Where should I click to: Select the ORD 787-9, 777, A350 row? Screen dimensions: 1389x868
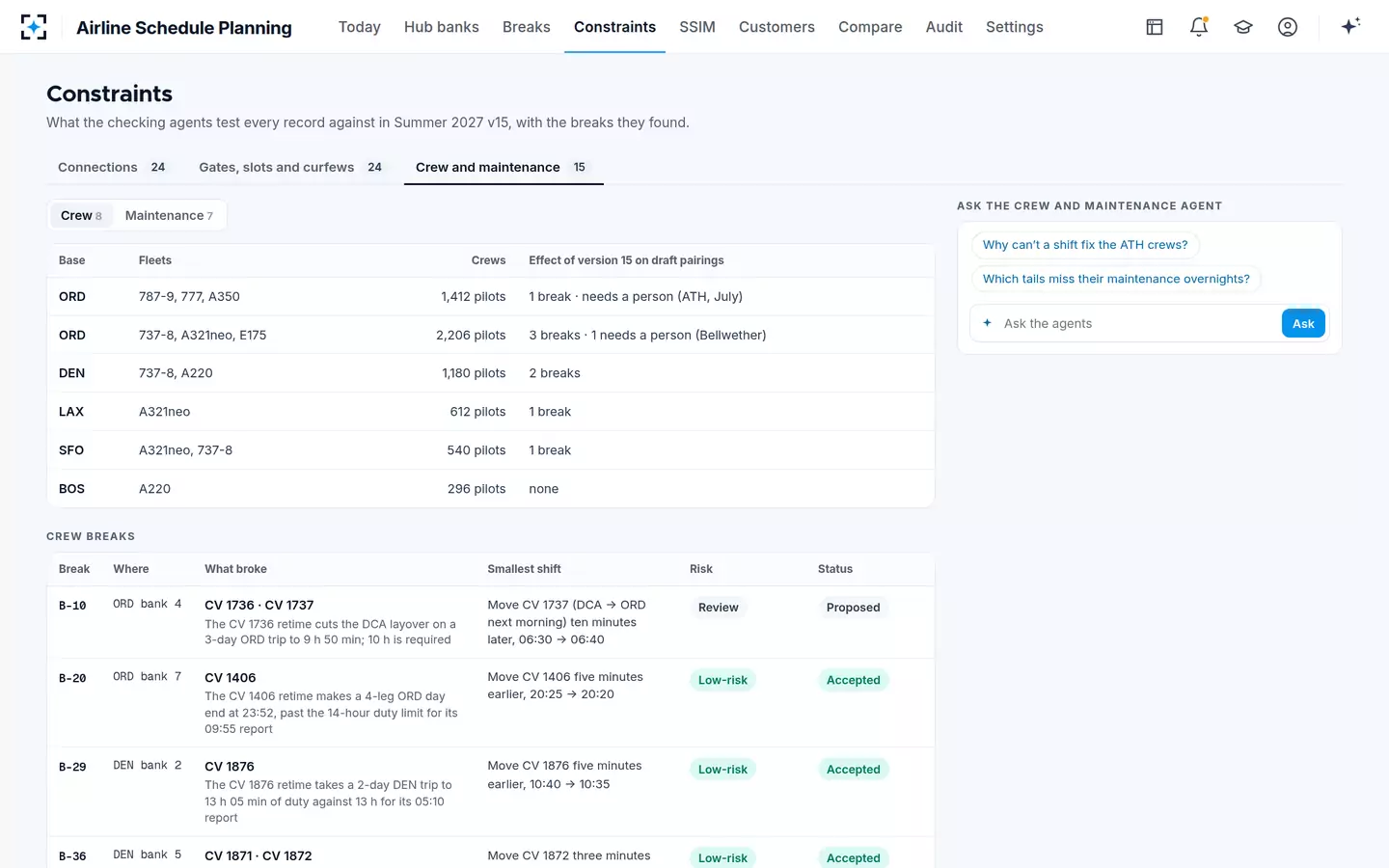point(490,296)
